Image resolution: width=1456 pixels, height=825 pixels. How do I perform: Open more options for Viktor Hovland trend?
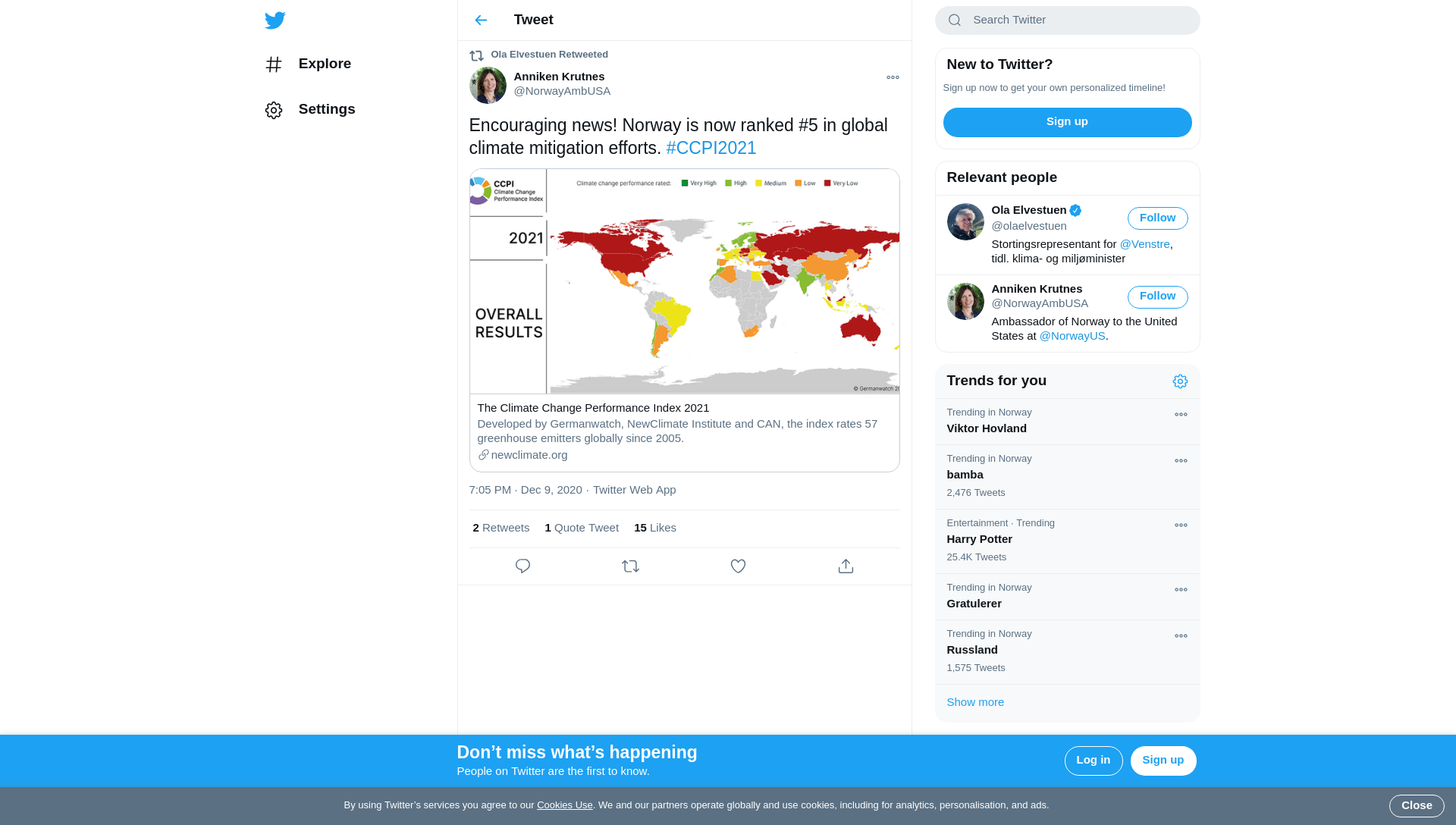coord(1181,415)
